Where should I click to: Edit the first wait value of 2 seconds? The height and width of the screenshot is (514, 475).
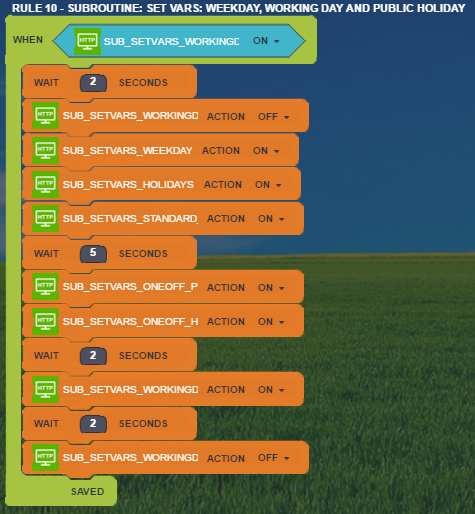pos(93,82)
